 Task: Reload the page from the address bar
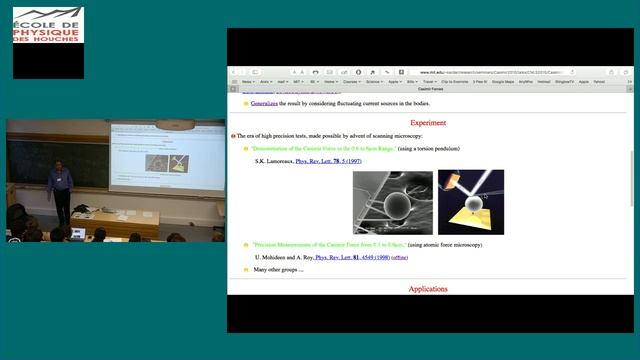click(572, 72)
